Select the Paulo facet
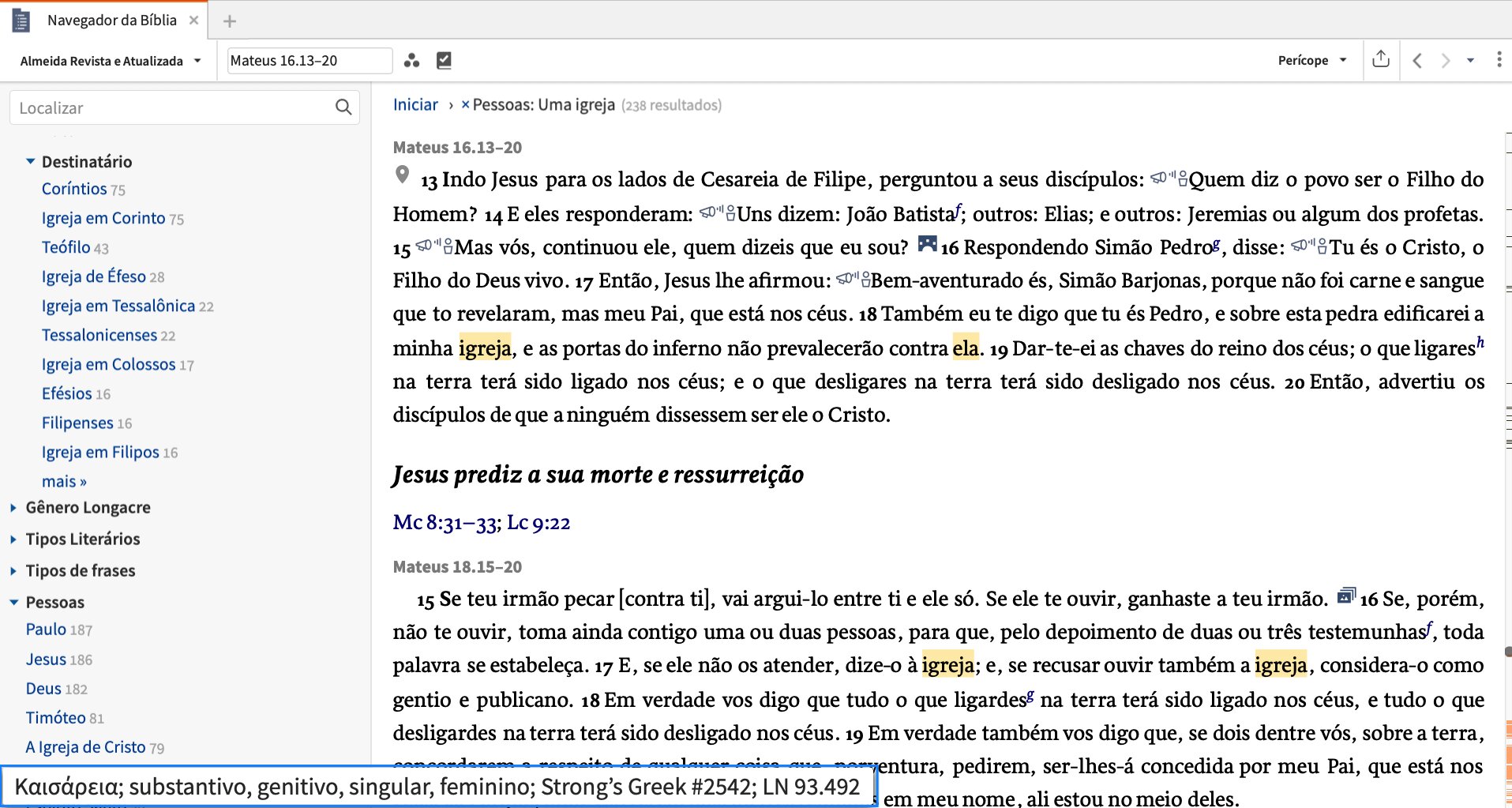 click(x=46, y=629)
